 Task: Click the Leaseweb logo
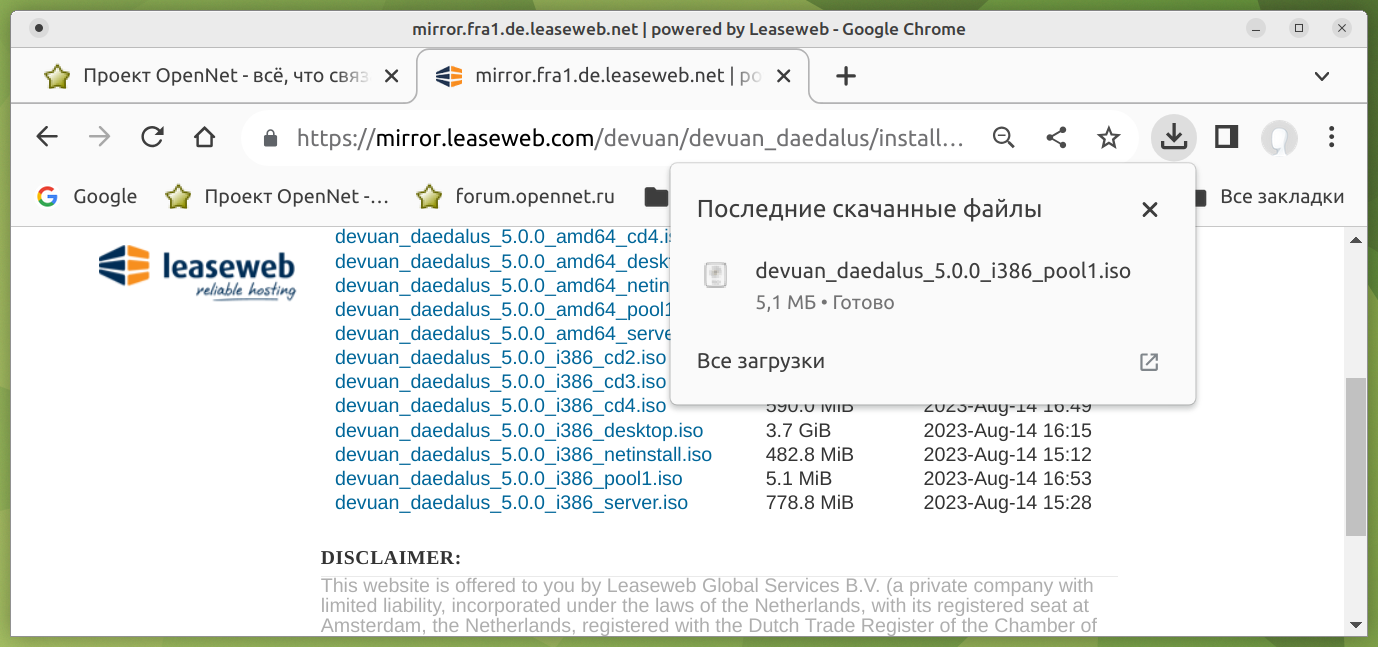coord(197,272)
